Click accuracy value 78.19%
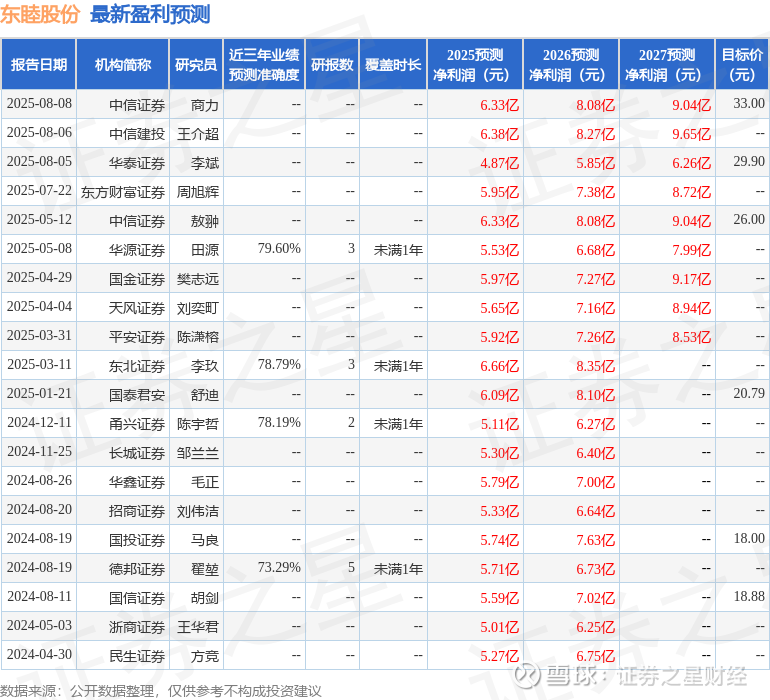This screenshot has height=700, width=770. [x=279, y=422]
